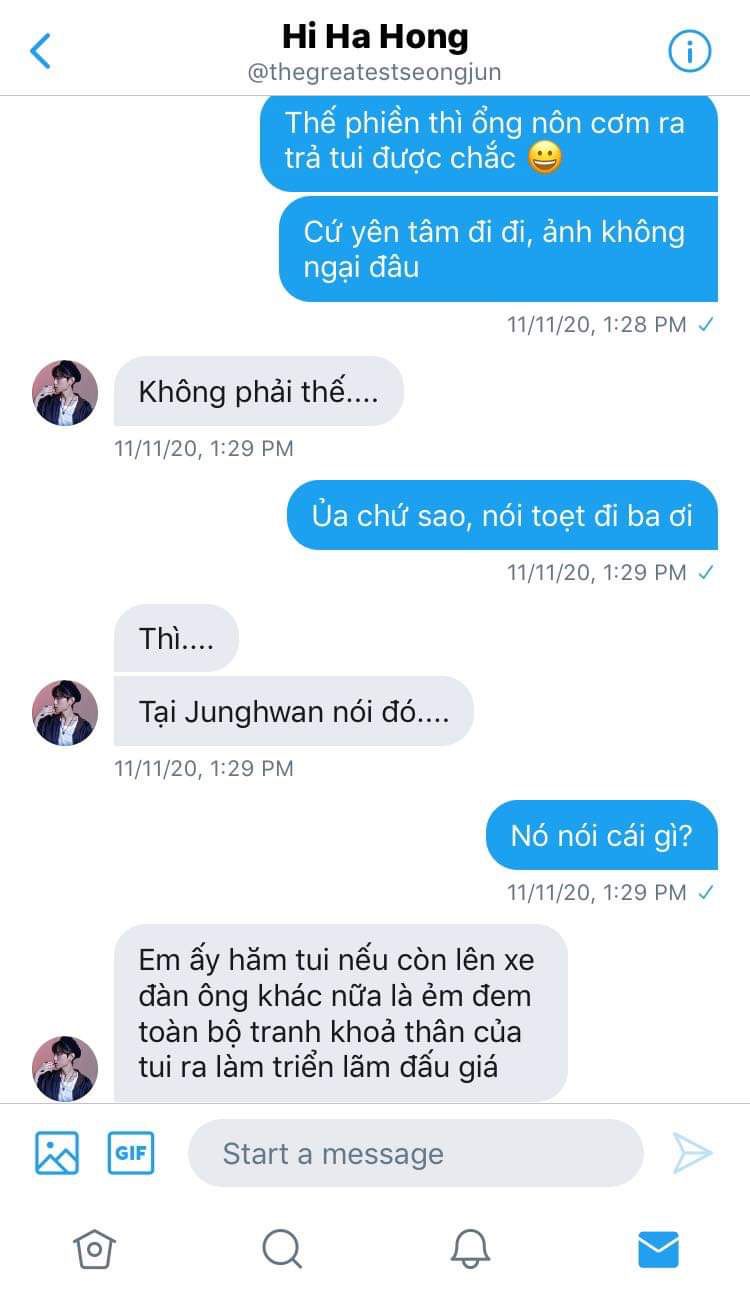Open the Search tab
The height and width of the screenshot is (1301, 750).
(281, 1248)
